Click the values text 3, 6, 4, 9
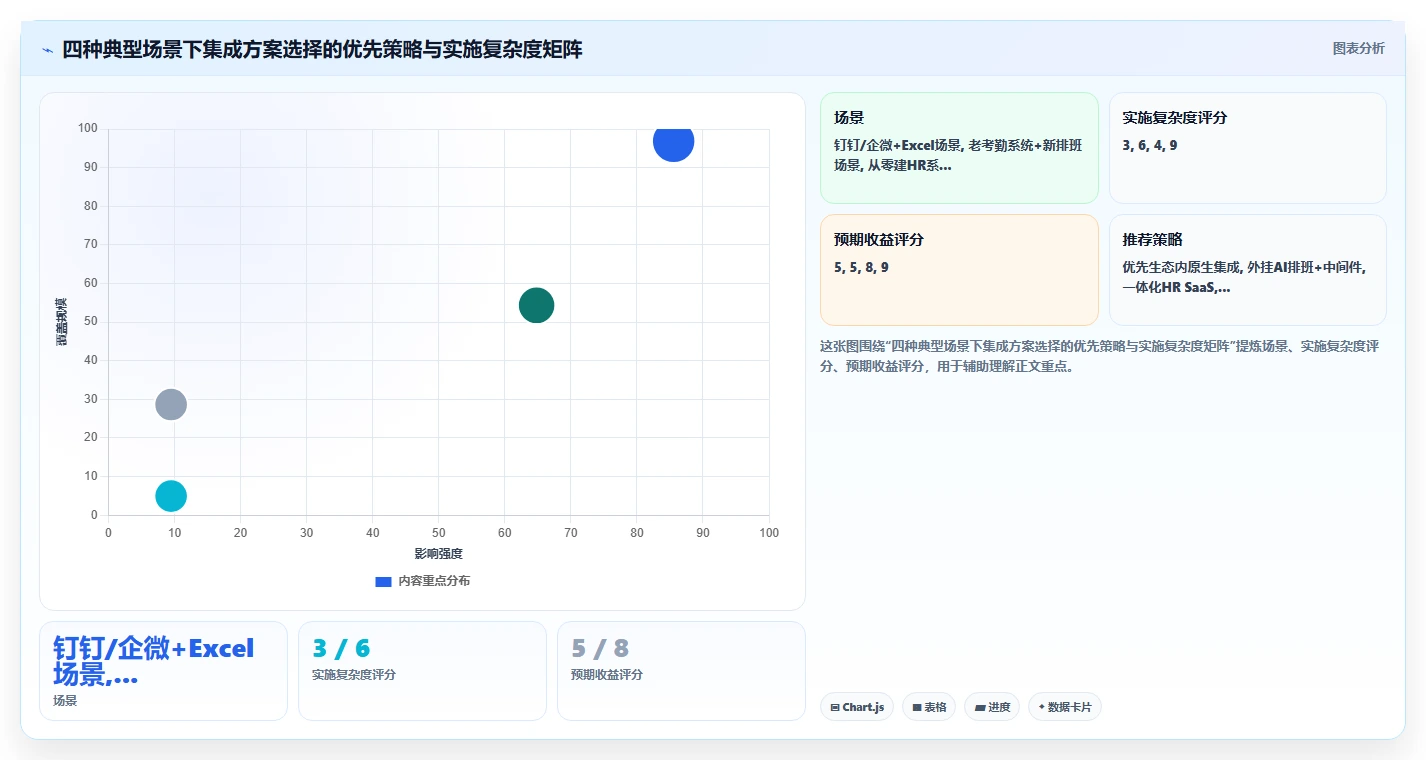 (x=1150, y=145)
